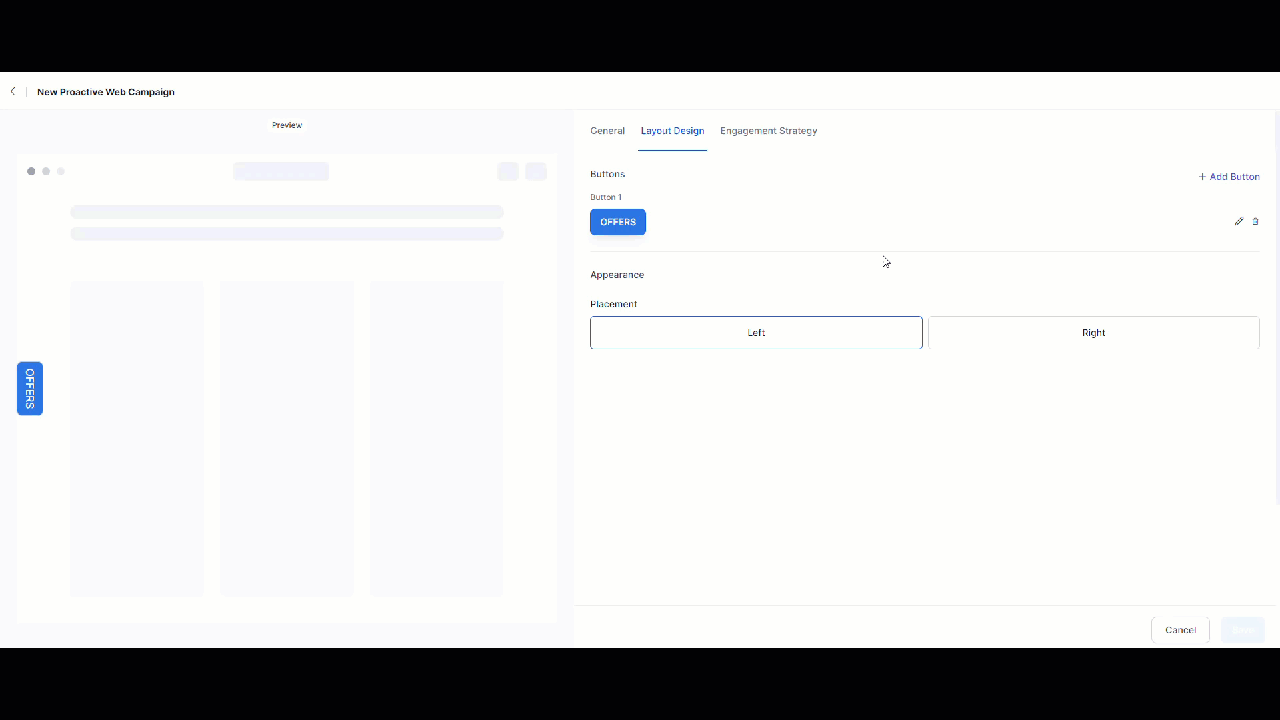The height and width of the screenshot is (720, 1280).
Task: Edit Button 1 with the pencil icon
Action: point(1239,222)
